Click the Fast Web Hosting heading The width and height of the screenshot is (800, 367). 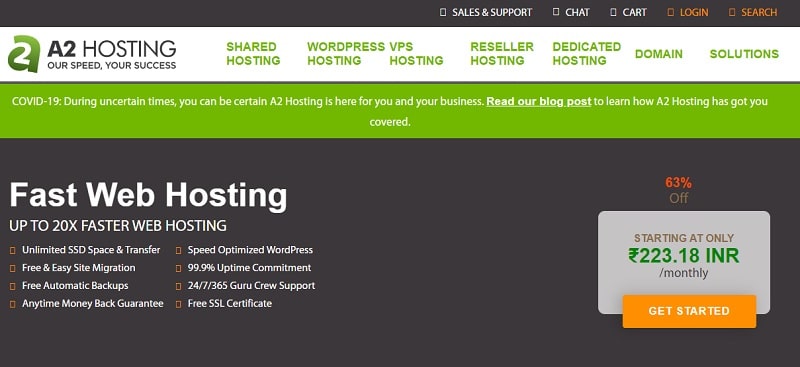[148, 195]
